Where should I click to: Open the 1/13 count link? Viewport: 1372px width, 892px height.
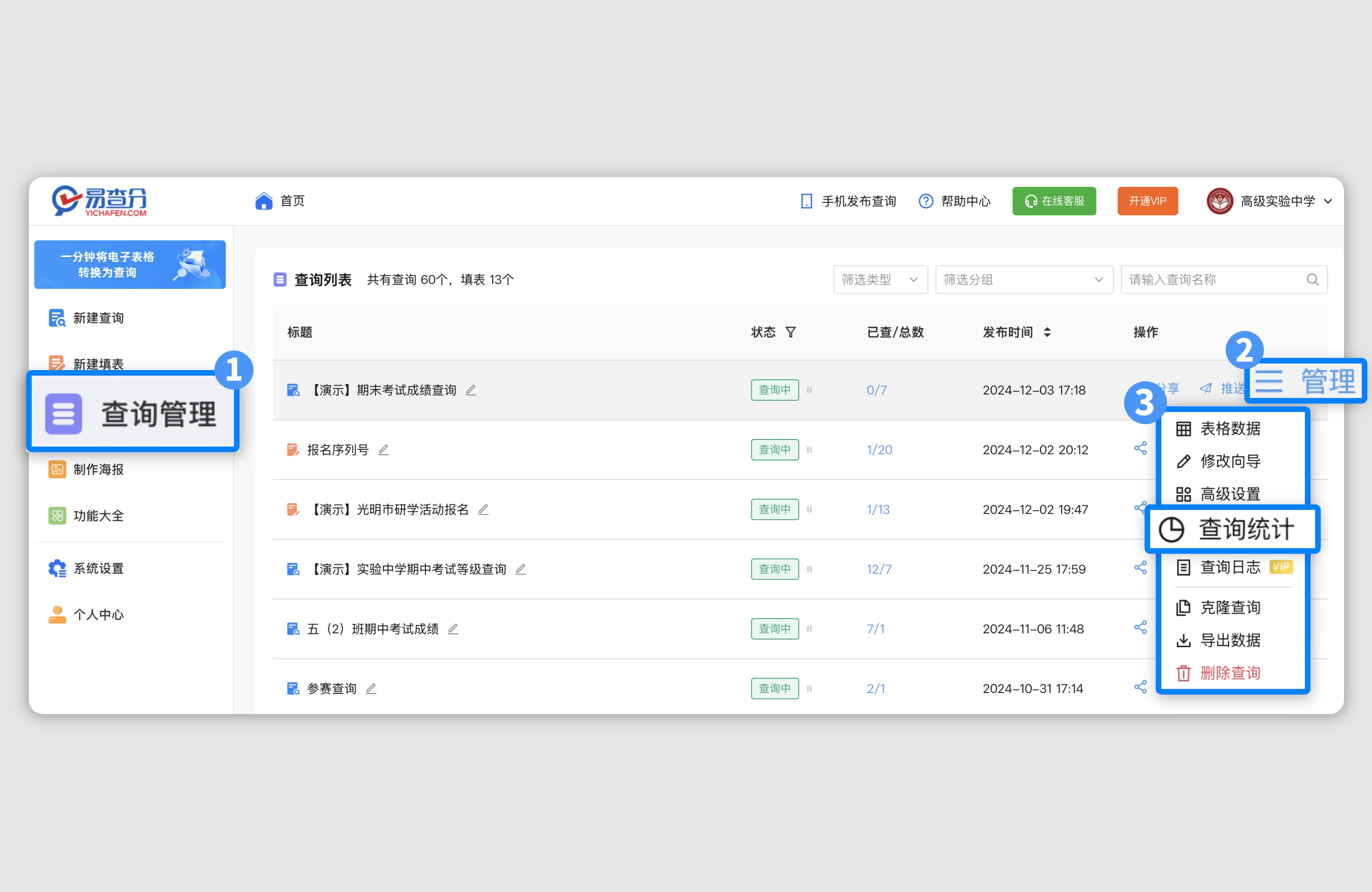coord(878,510)
